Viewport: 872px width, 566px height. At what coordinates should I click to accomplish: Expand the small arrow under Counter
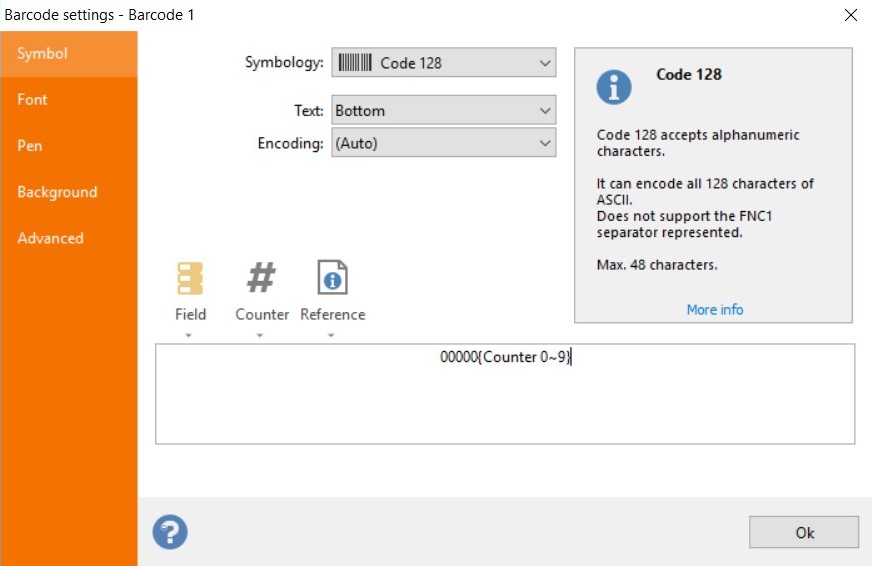pos(260,335)
